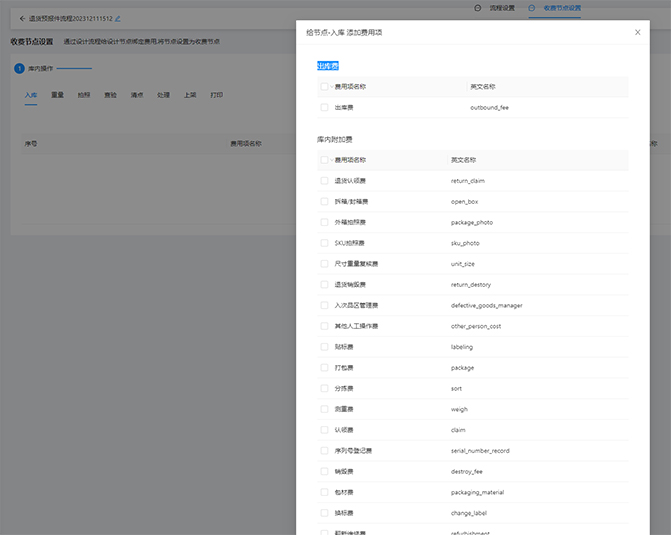Check the weigh row checkbox
The image size is (671, 535).
point(324,409)
